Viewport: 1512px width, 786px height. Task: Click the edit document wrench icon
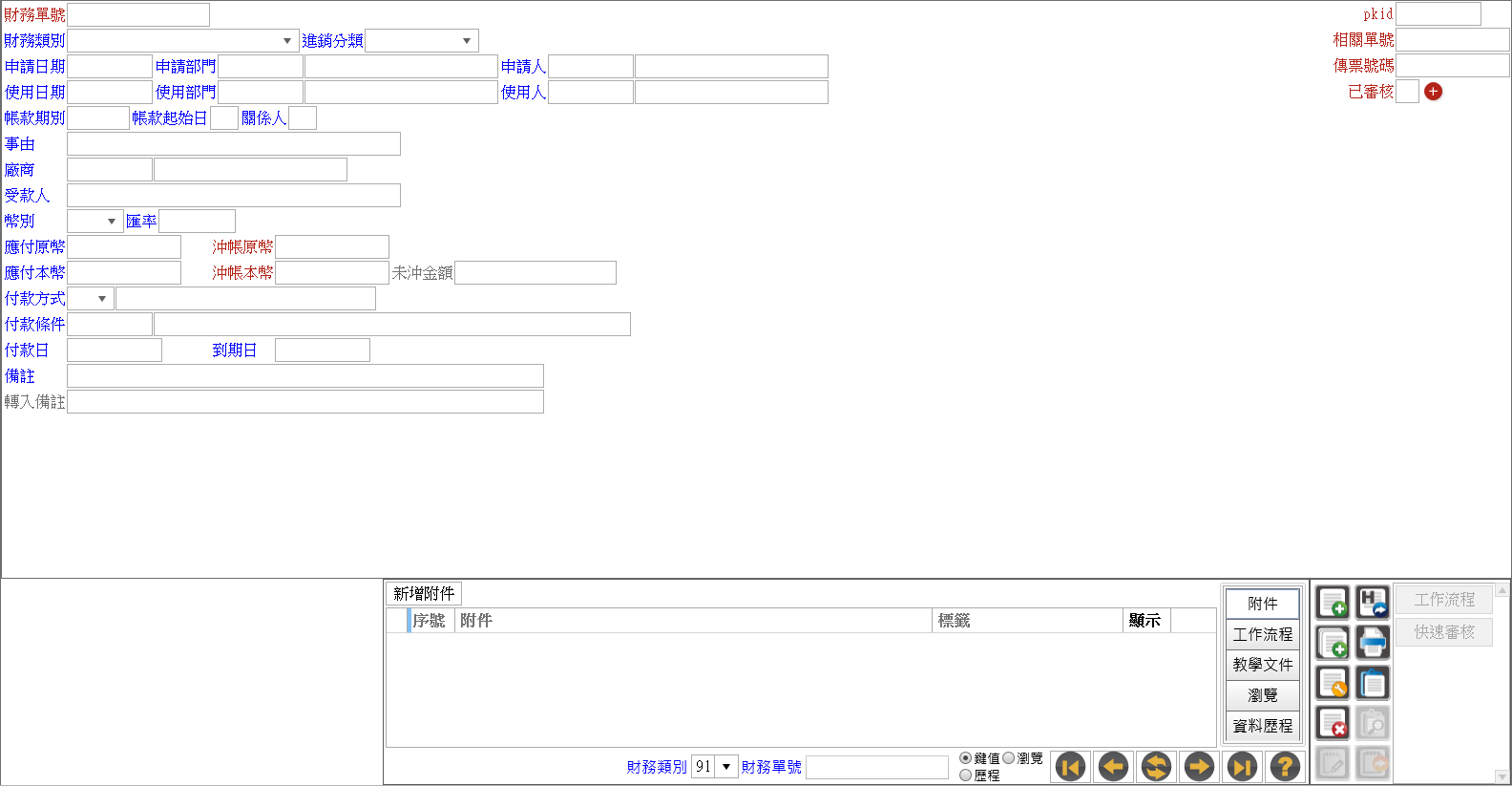click(1333, 683)
